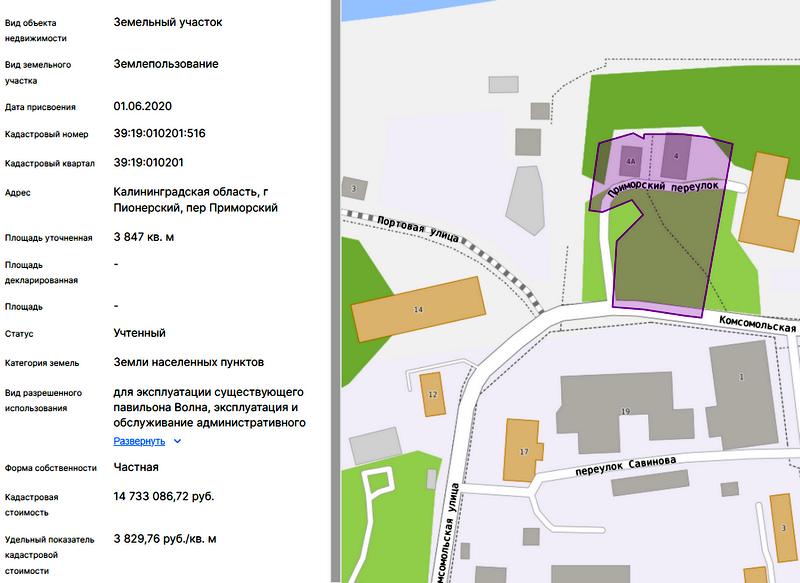Image resolution: width=800 pixels, height=583 pixels.
Task: Click the date value 01.06.2020
Action: tap(144, 105)
